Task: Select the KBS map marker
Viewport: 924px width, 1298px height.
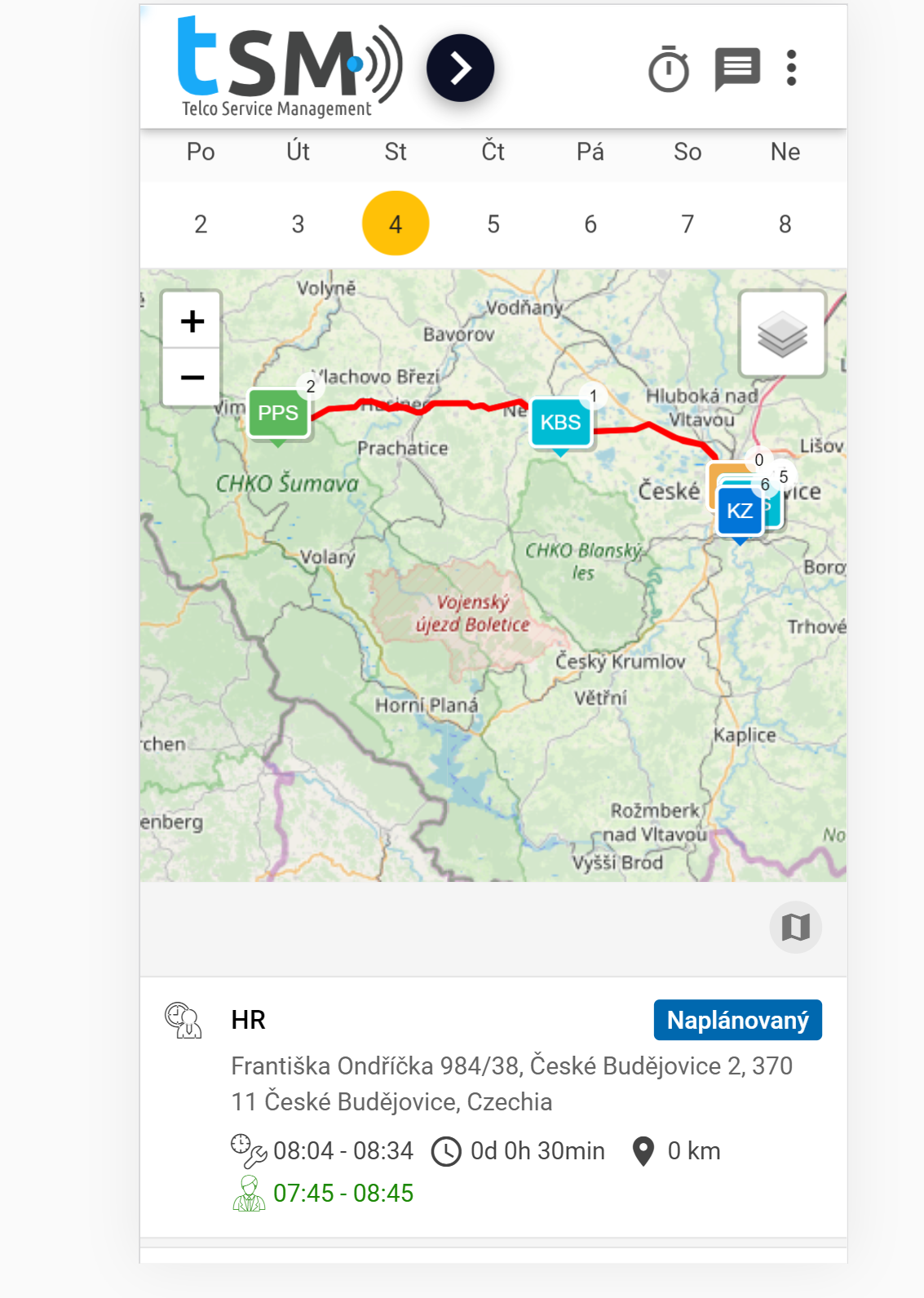Action: point(560,423)
